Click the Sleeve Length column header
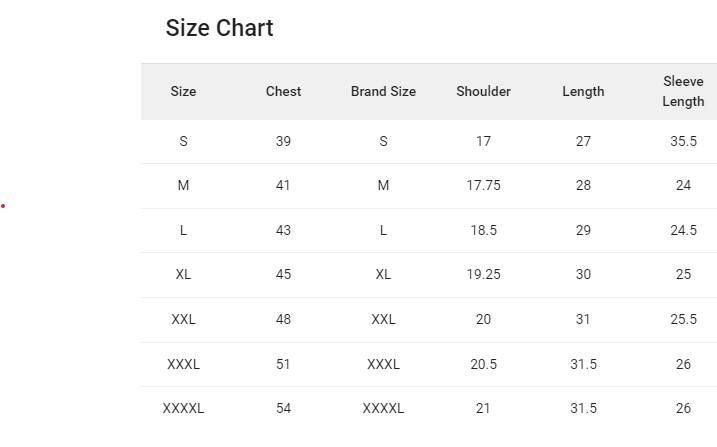This screenshot has width=717, height=447. click(683, 91)
